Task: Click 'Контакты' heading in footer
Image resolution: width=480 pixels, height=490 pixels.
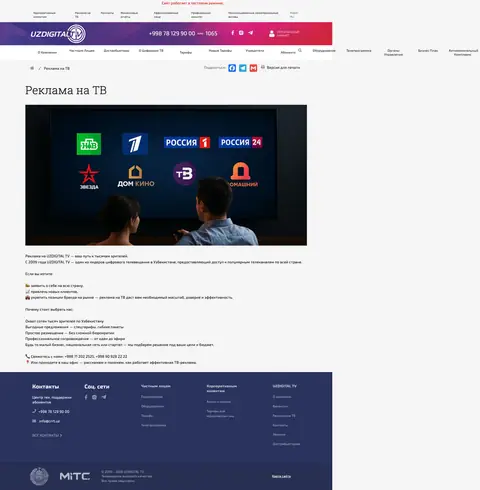Action: [46, 387]
